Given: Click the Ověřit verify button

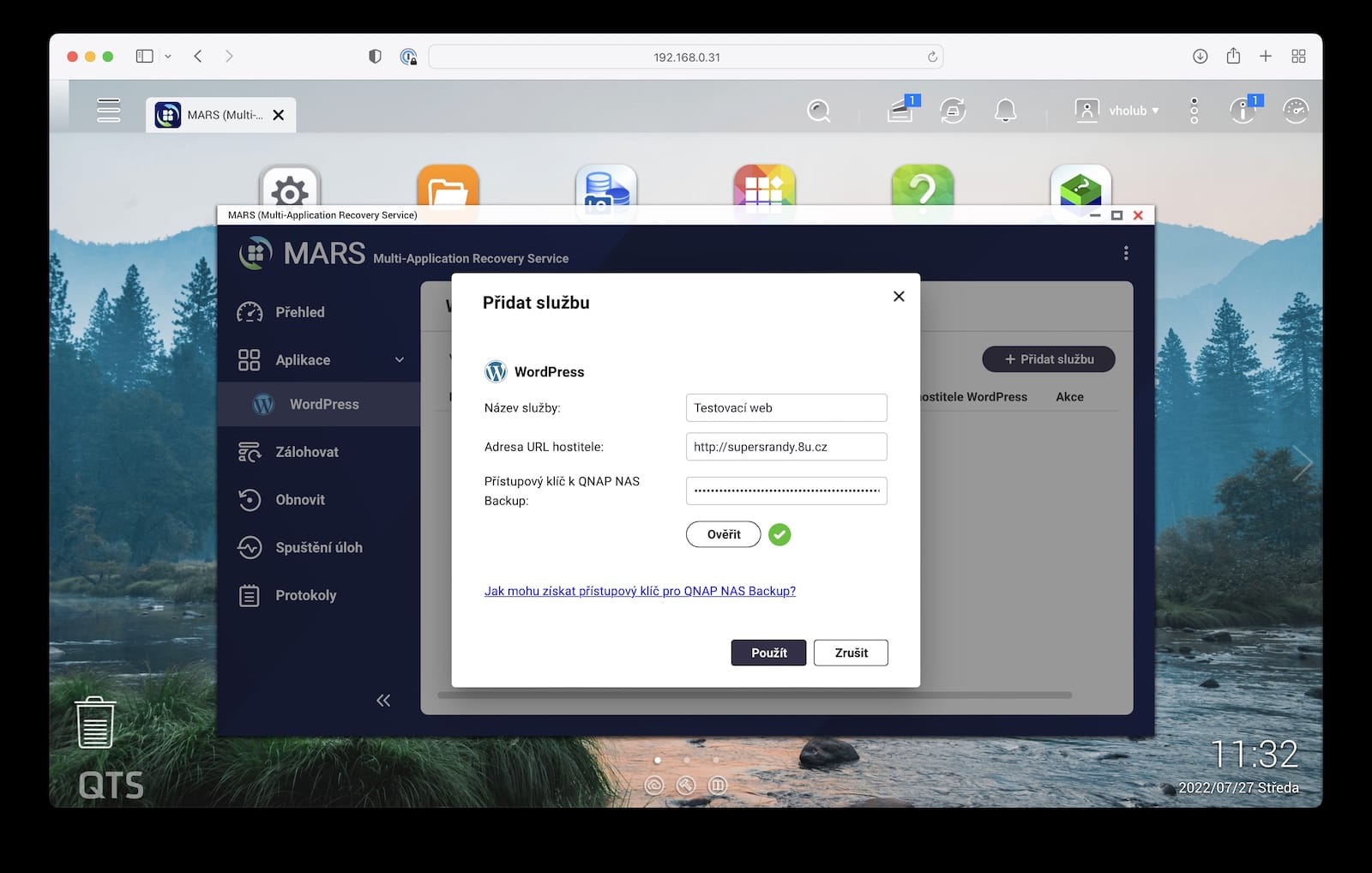Looking at the screenshot, I should pos(724,534).
